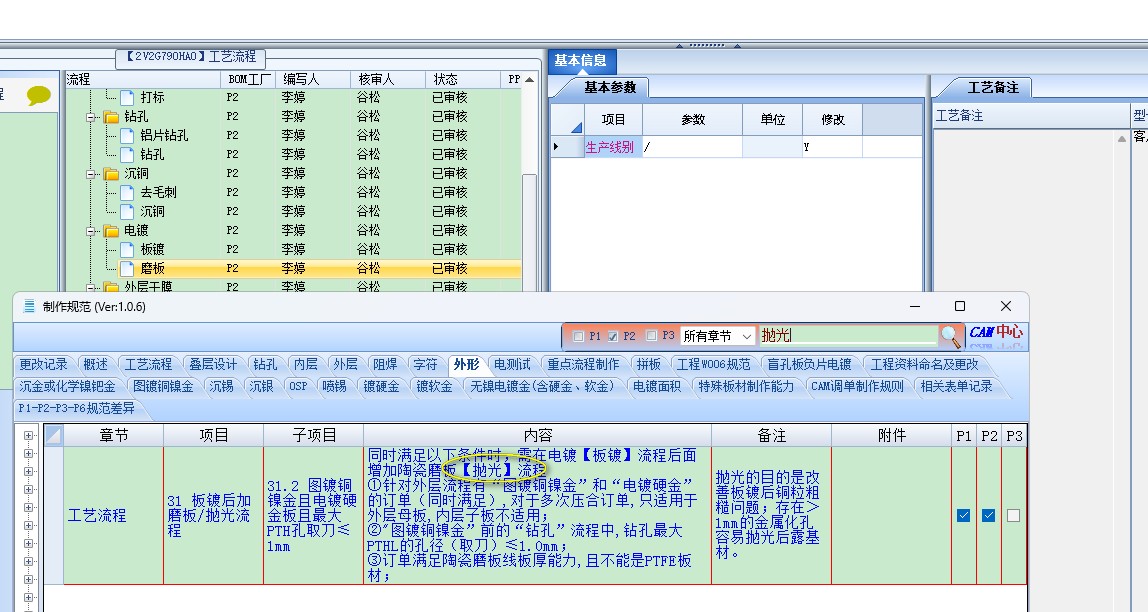Click the 编写人 column header
This screenshot has width=1148, height=612.
point(313,79)
